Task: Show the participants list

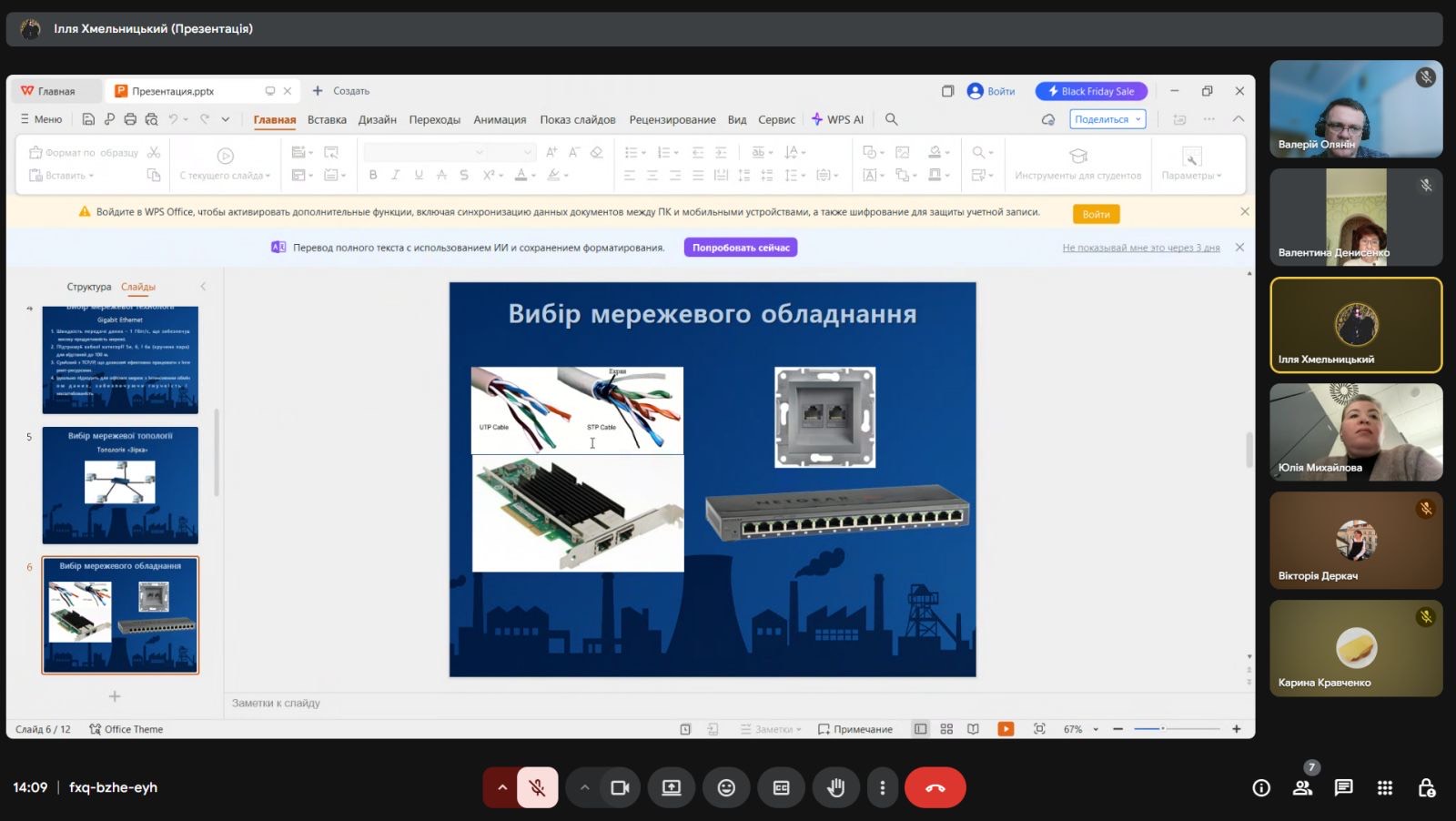Action: [x=1302, y=788]
